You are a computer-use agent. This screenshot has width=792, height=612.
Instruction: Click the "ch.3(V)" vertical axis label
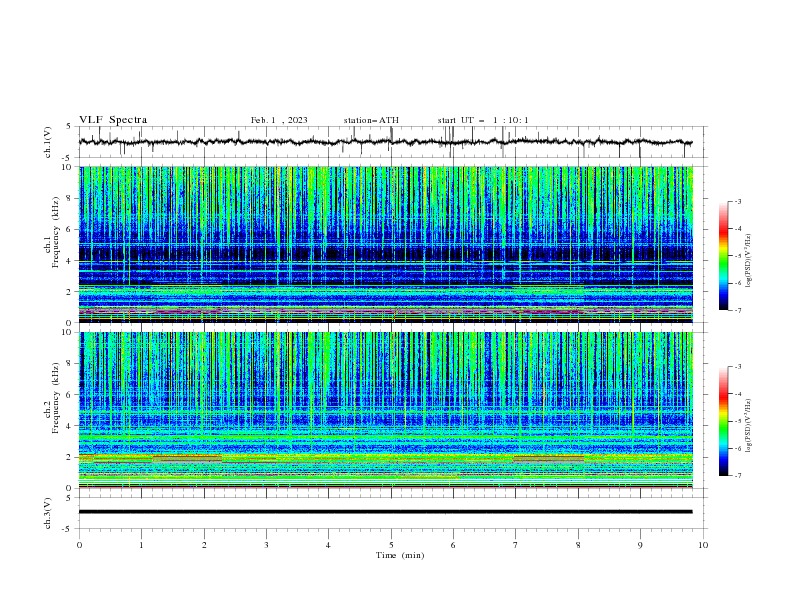48,513
